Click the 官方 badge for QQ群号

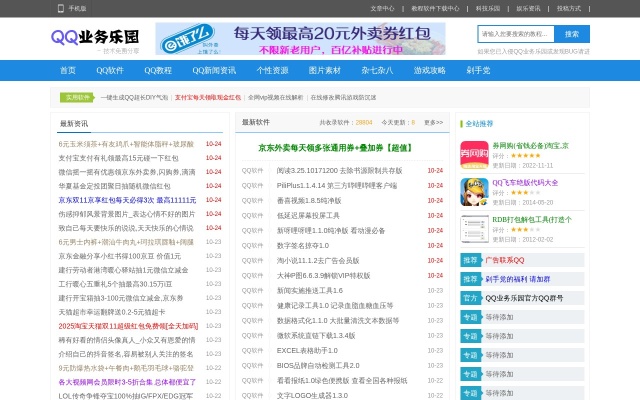click(470, 298)
